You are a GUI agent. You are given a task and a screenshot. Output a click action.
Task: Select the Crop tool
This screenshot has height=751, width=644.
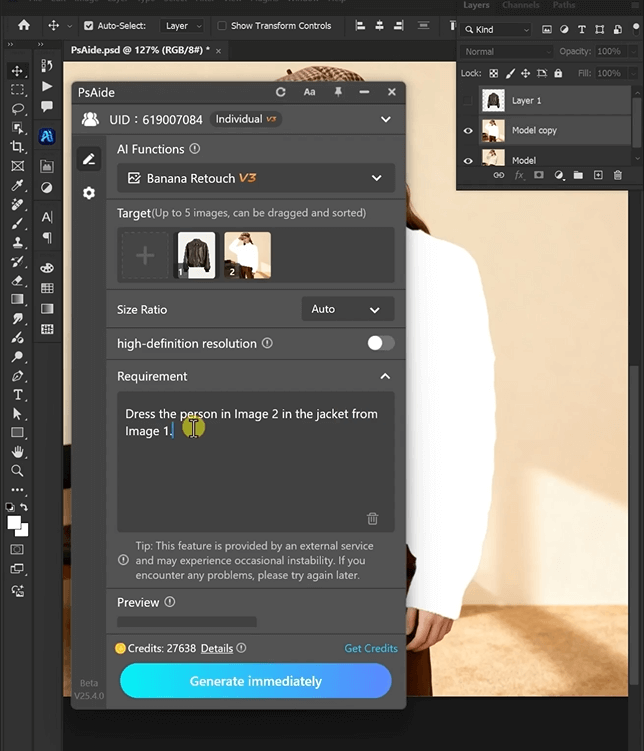17,147
